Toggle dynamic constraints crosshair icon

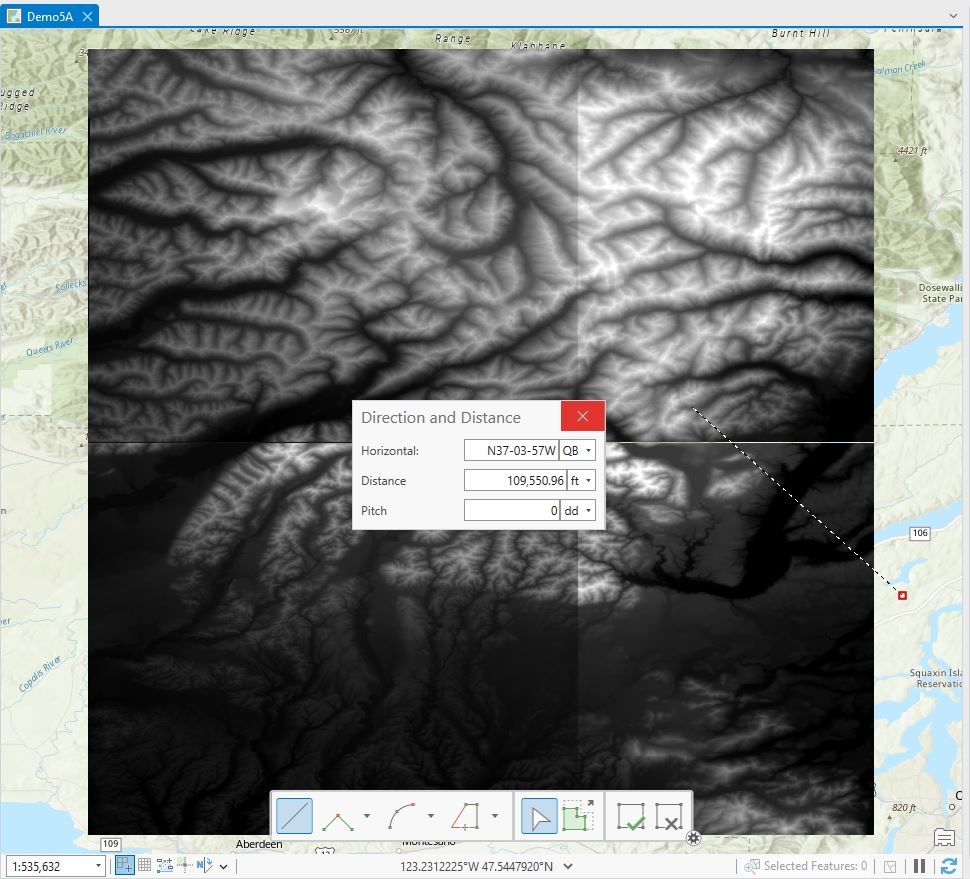pos(184,865)
